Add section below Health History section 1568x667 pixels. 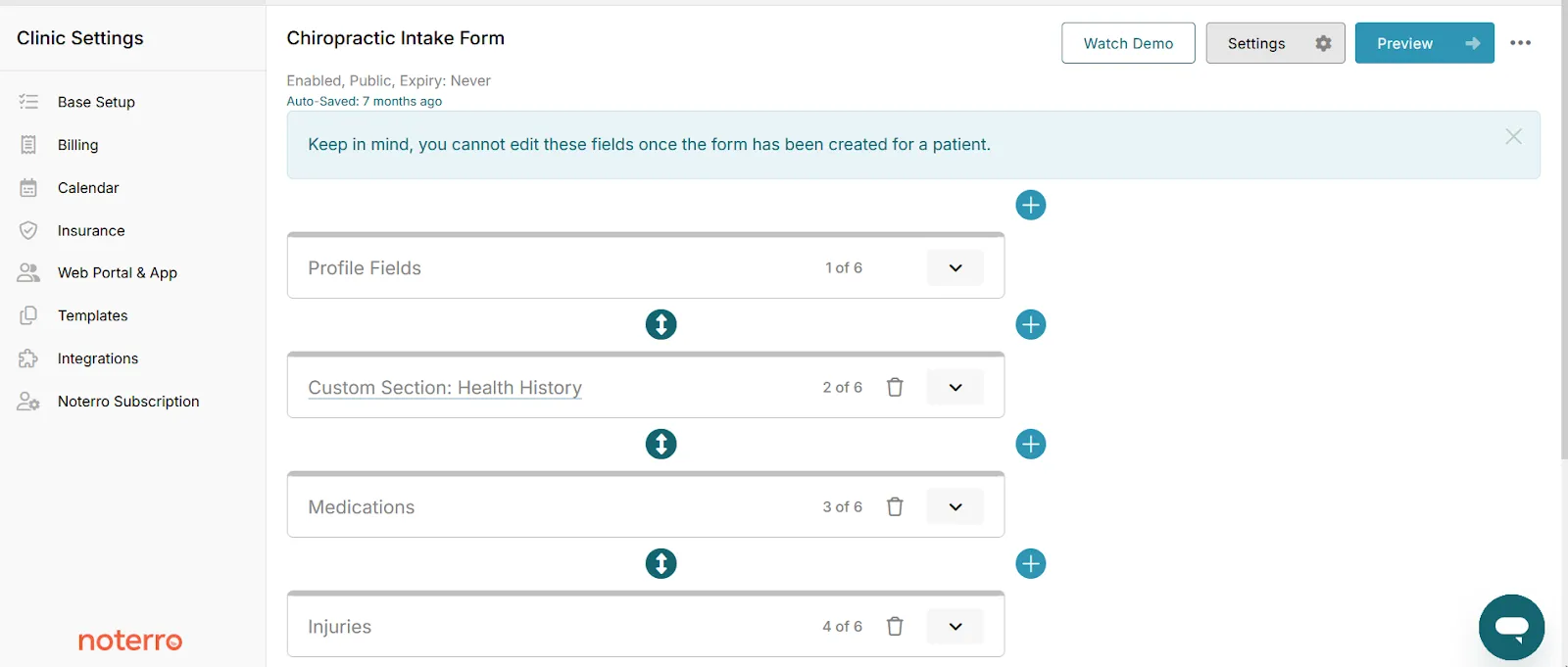pyautogui.click(x=1030, y=444)
